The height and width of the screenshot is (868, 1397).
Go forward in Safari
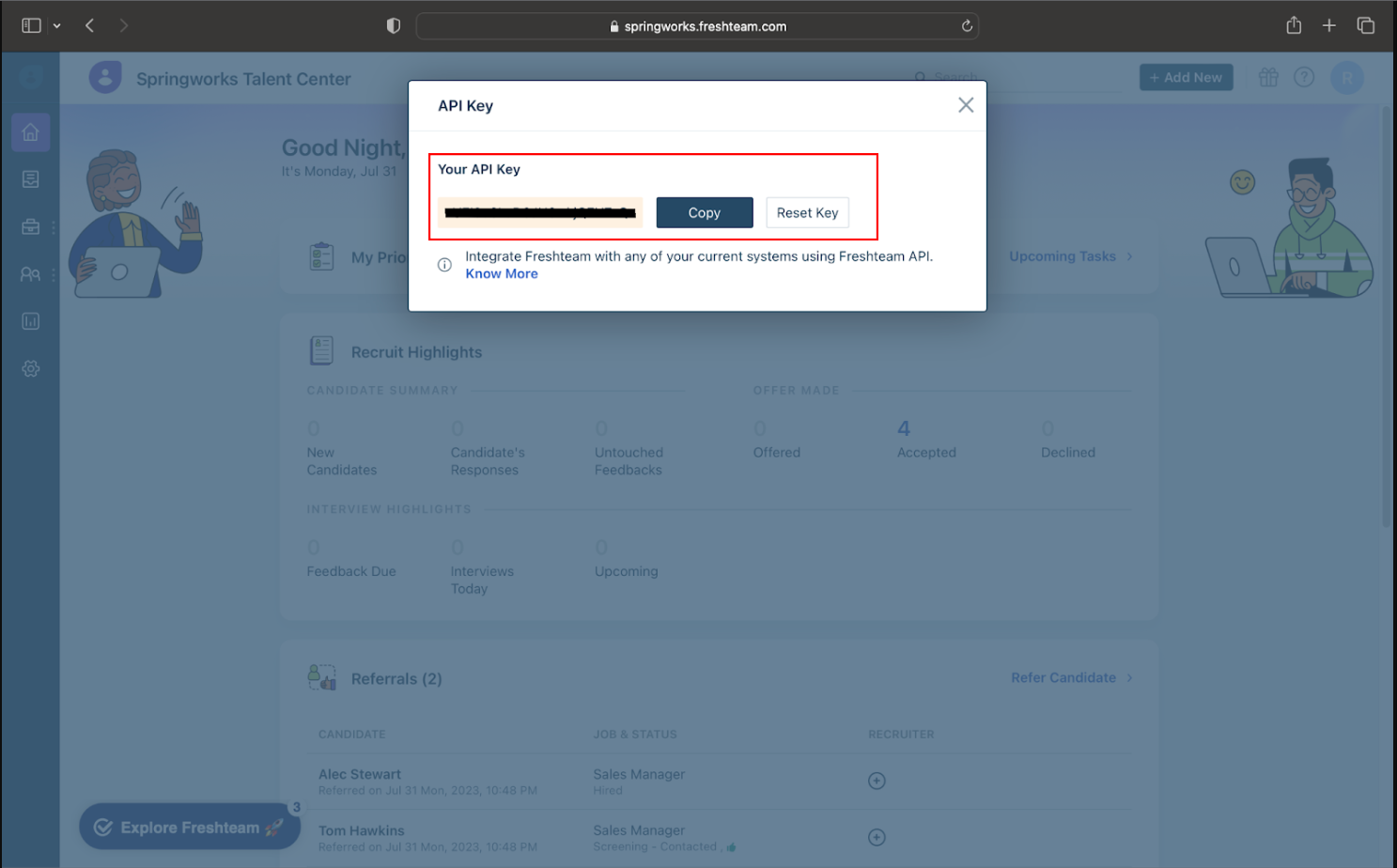[124, 25]
